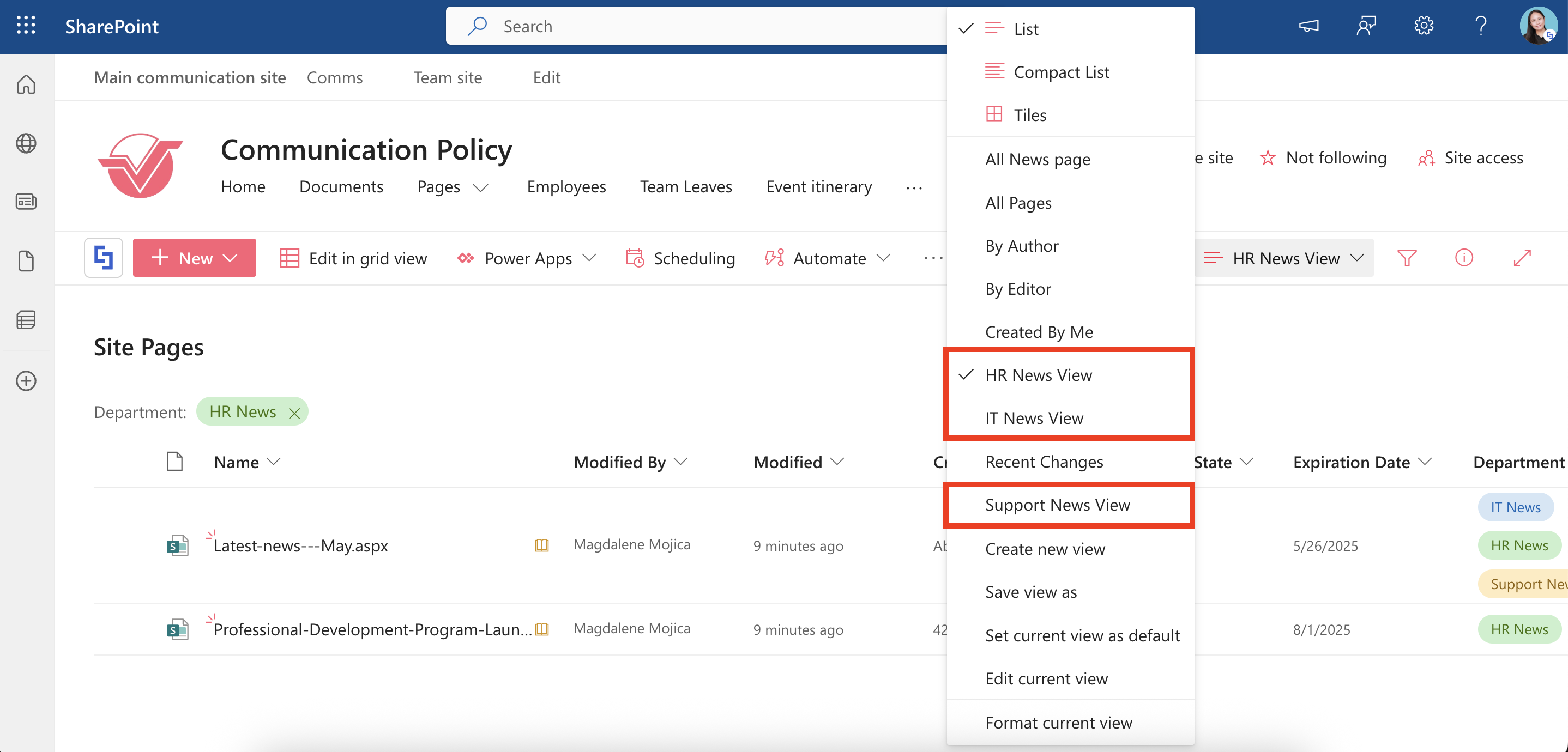Viewport: 1568px width, 752px height.
Task: Switch layout to Tiles
Action: pyautogui.click(x=1029, y=115)
